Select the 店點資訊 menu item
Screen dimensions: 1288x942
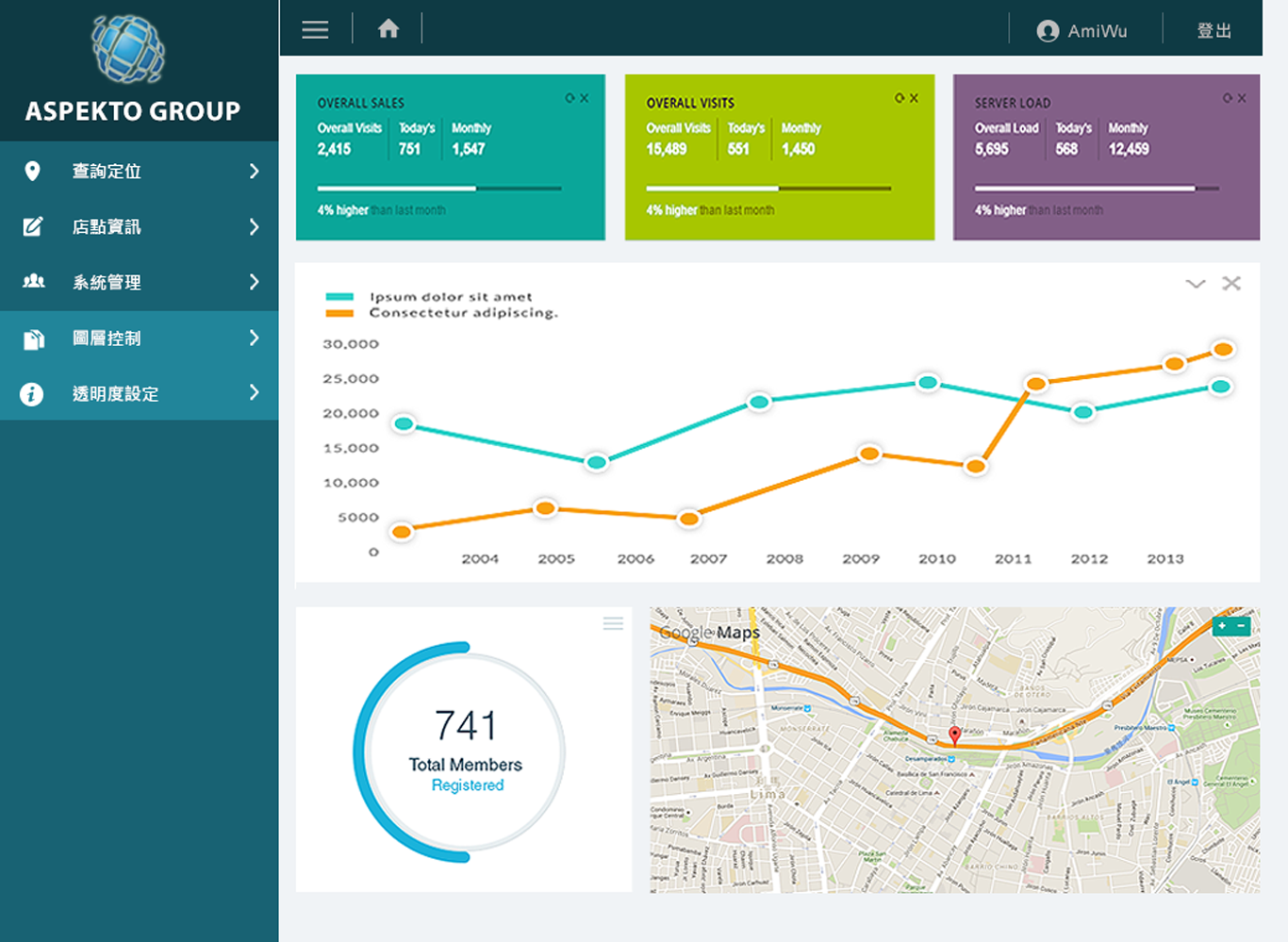pyautogui.click(x=140, y=226)
